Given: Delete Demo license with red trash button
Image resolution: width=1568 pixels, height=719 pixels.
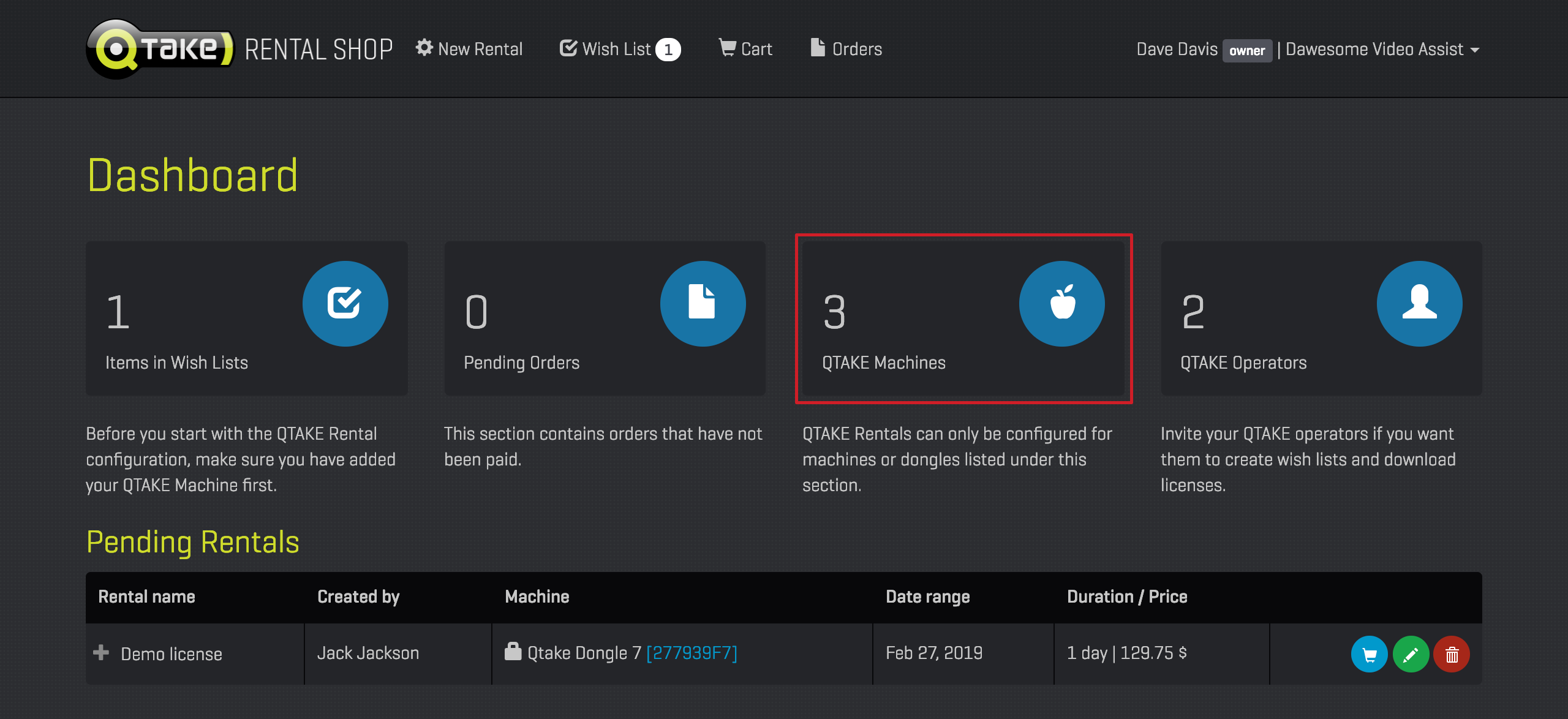Looking at the screenshot, I should 1452,655.
